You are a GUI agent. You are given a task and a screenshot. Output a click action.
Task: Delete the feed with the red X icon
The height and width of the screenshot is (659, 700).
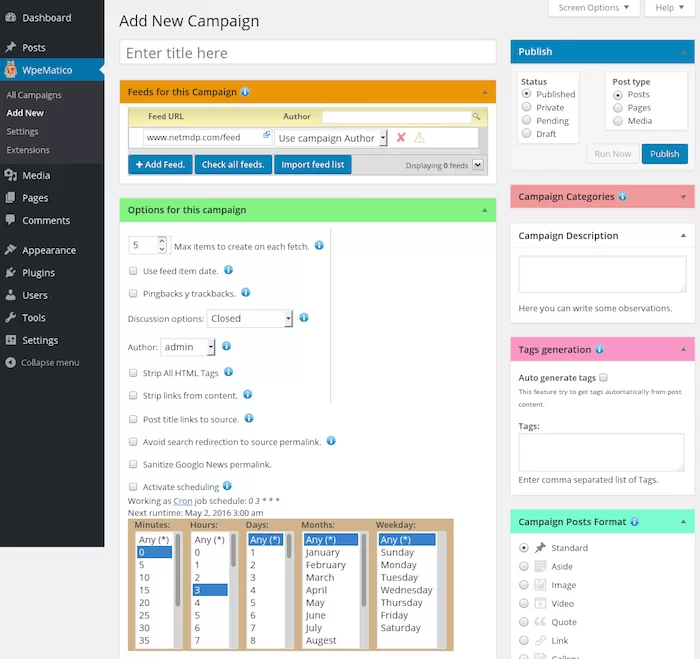tap(401, 138)
